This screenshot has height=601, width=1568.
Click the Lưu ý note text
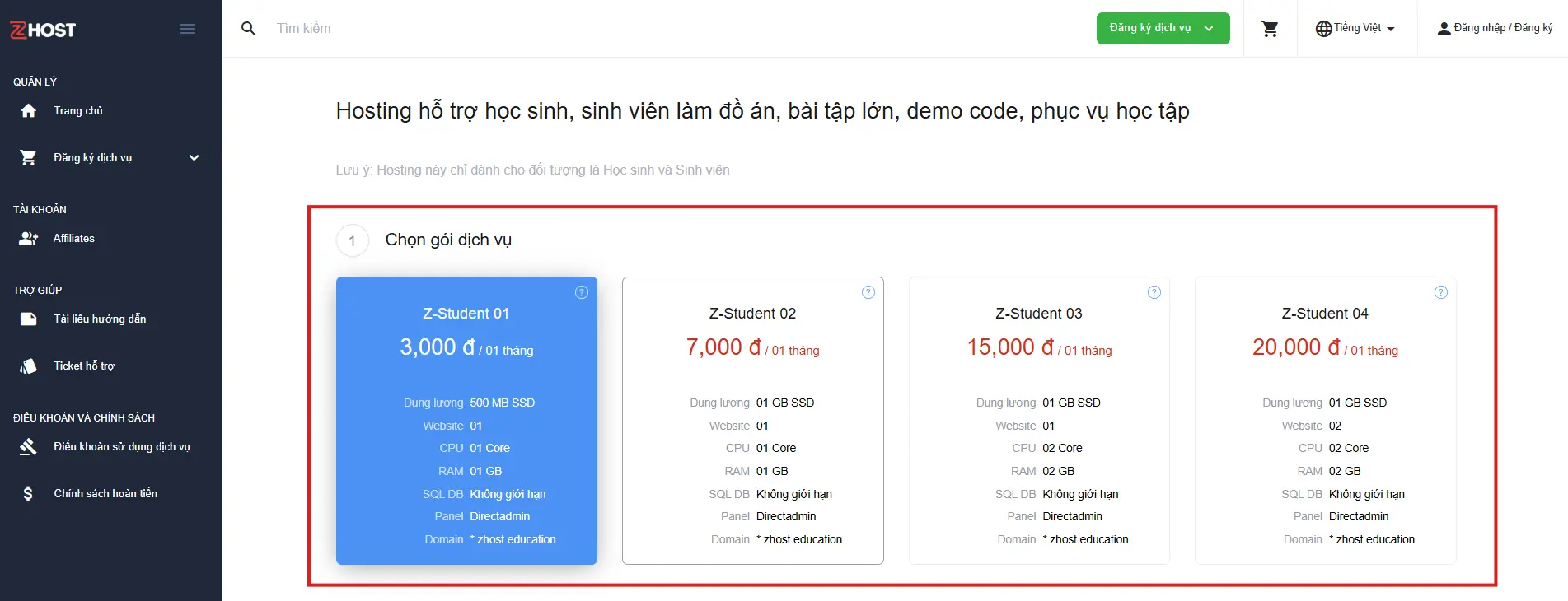[532, 170]
